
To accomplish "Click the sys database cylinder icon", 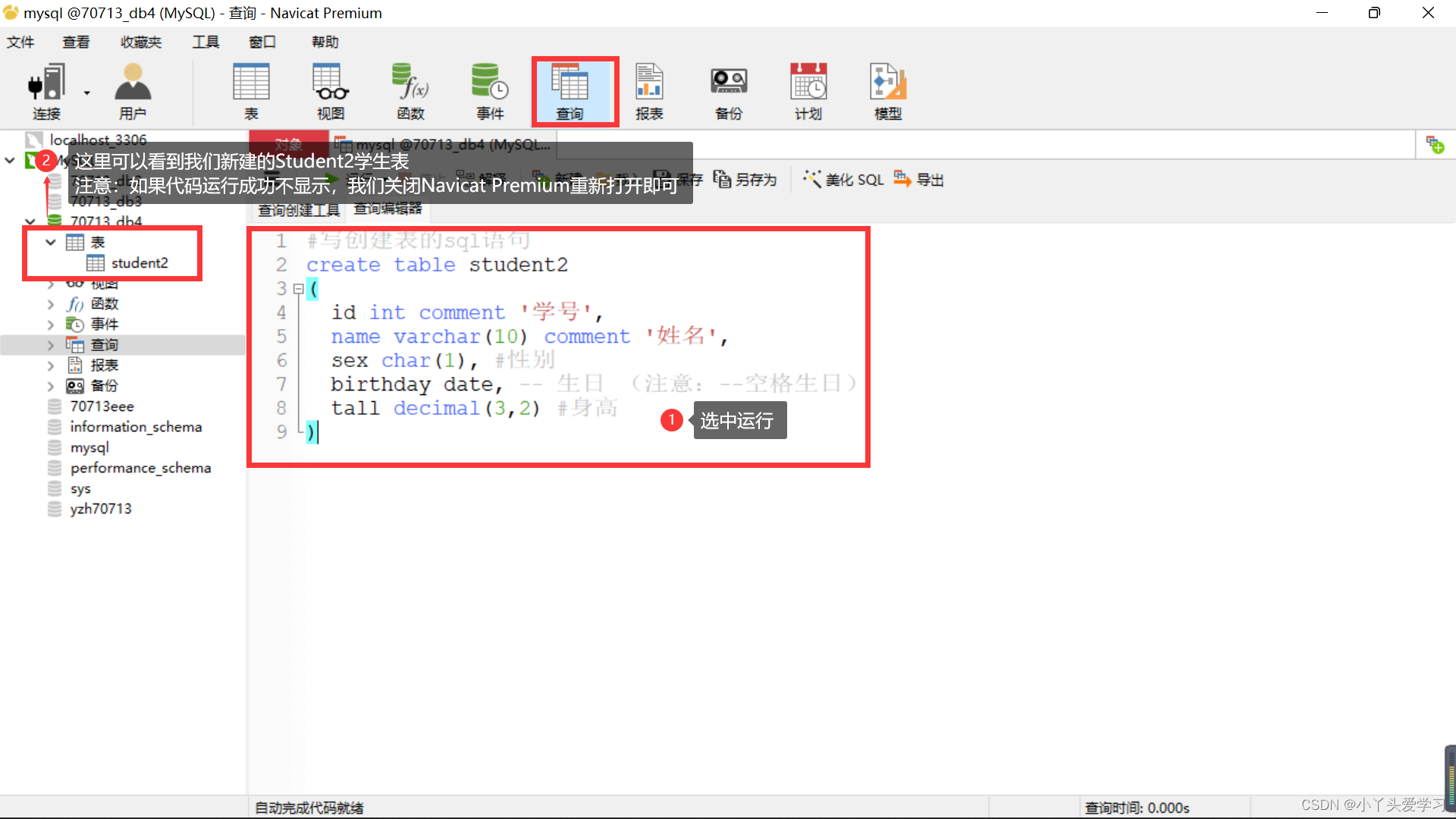I will tap(55, 488).
